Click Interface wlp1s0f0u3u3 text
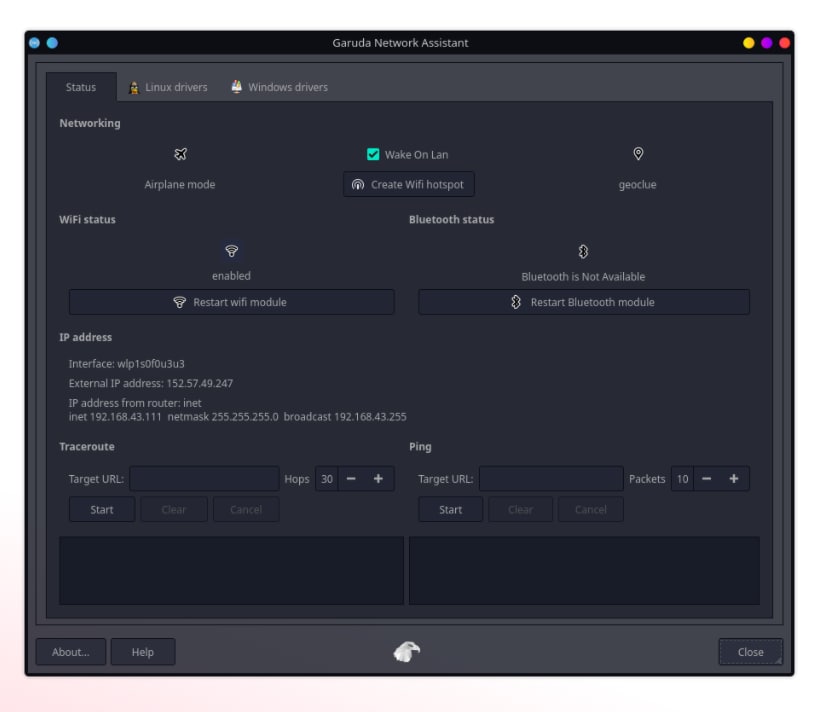 coord(127,364)
